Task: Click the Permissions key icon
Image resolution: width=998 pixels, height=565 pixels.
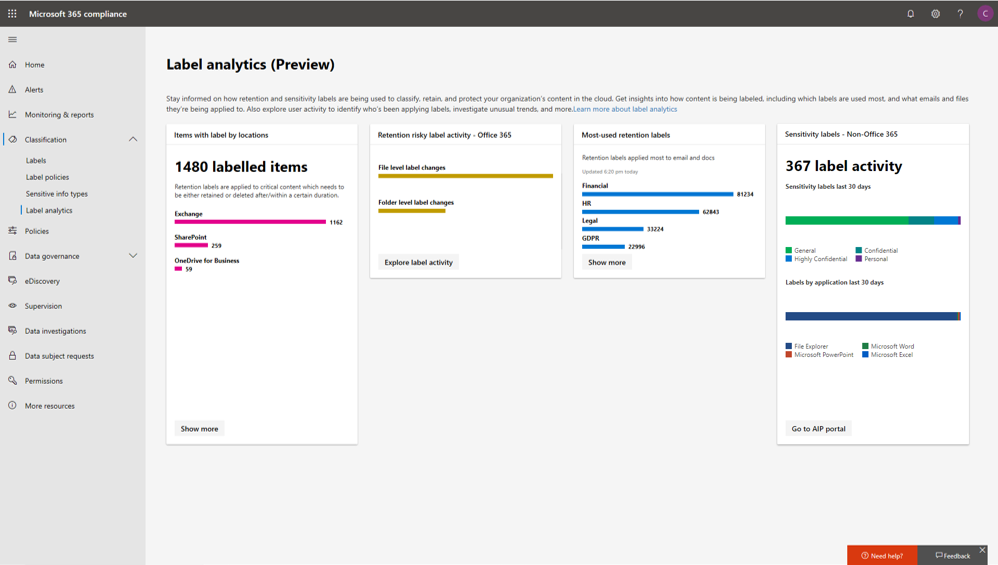Action: click(12, 380)
